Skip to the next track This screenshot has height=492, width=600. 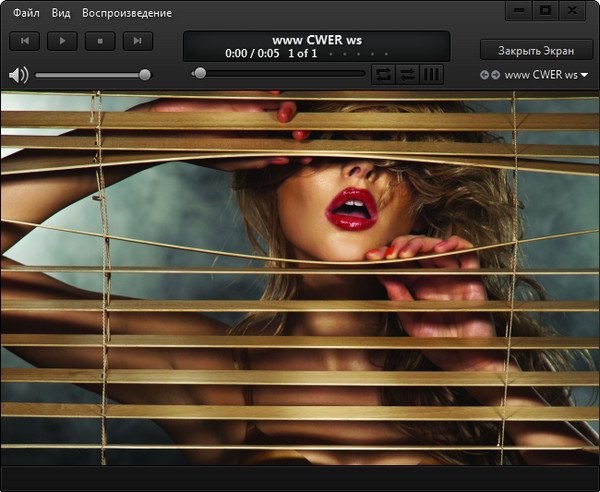click(x=138, y=41)
